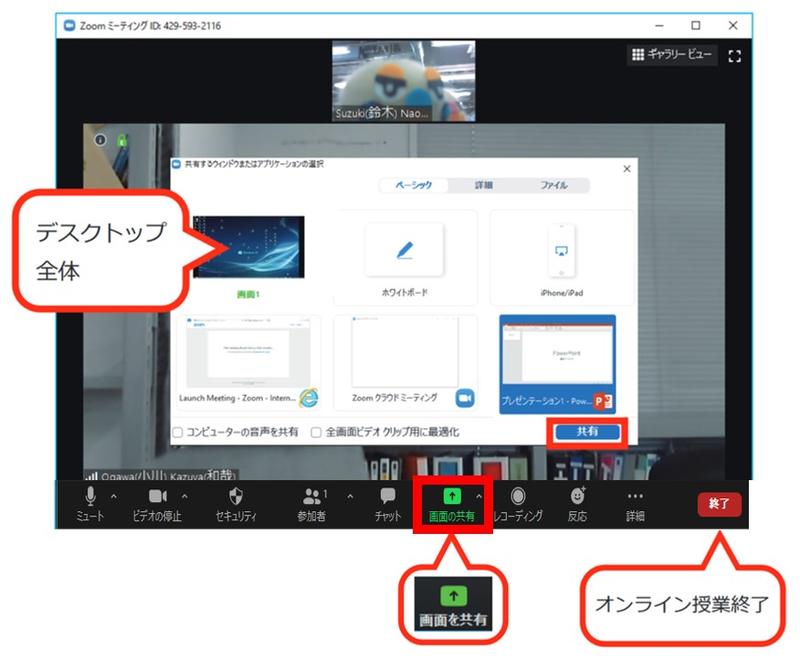Minimize the Zoom meeting window
The height and width of the screenshot is (659, 800).
(659, 26)
